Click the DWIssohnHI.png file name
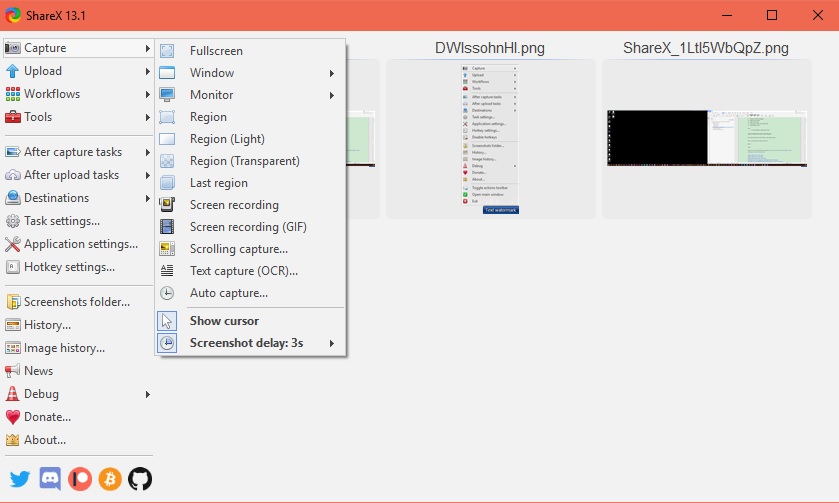Image resolution: width=839 pixels, height=503 pixels. pos(490,48)
